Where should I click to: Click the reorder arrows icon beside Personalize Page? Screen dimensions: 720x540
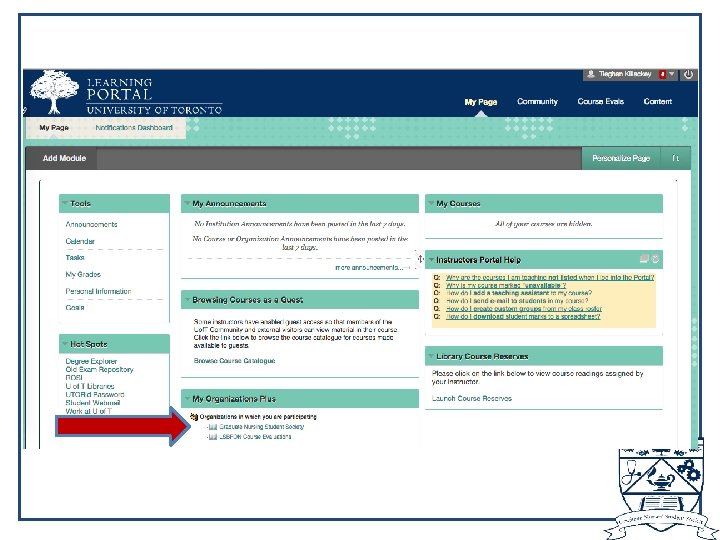pyautogui.click(x=675, y=158)
